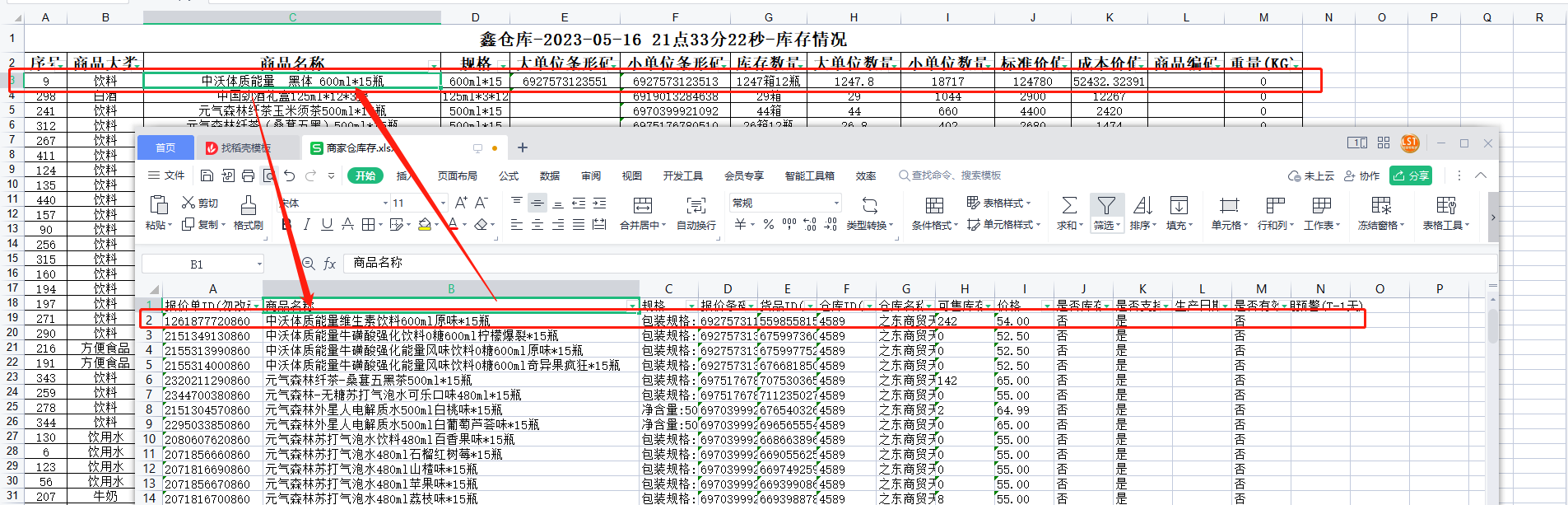Click the Fill (填充) icon

point(1179,205)
